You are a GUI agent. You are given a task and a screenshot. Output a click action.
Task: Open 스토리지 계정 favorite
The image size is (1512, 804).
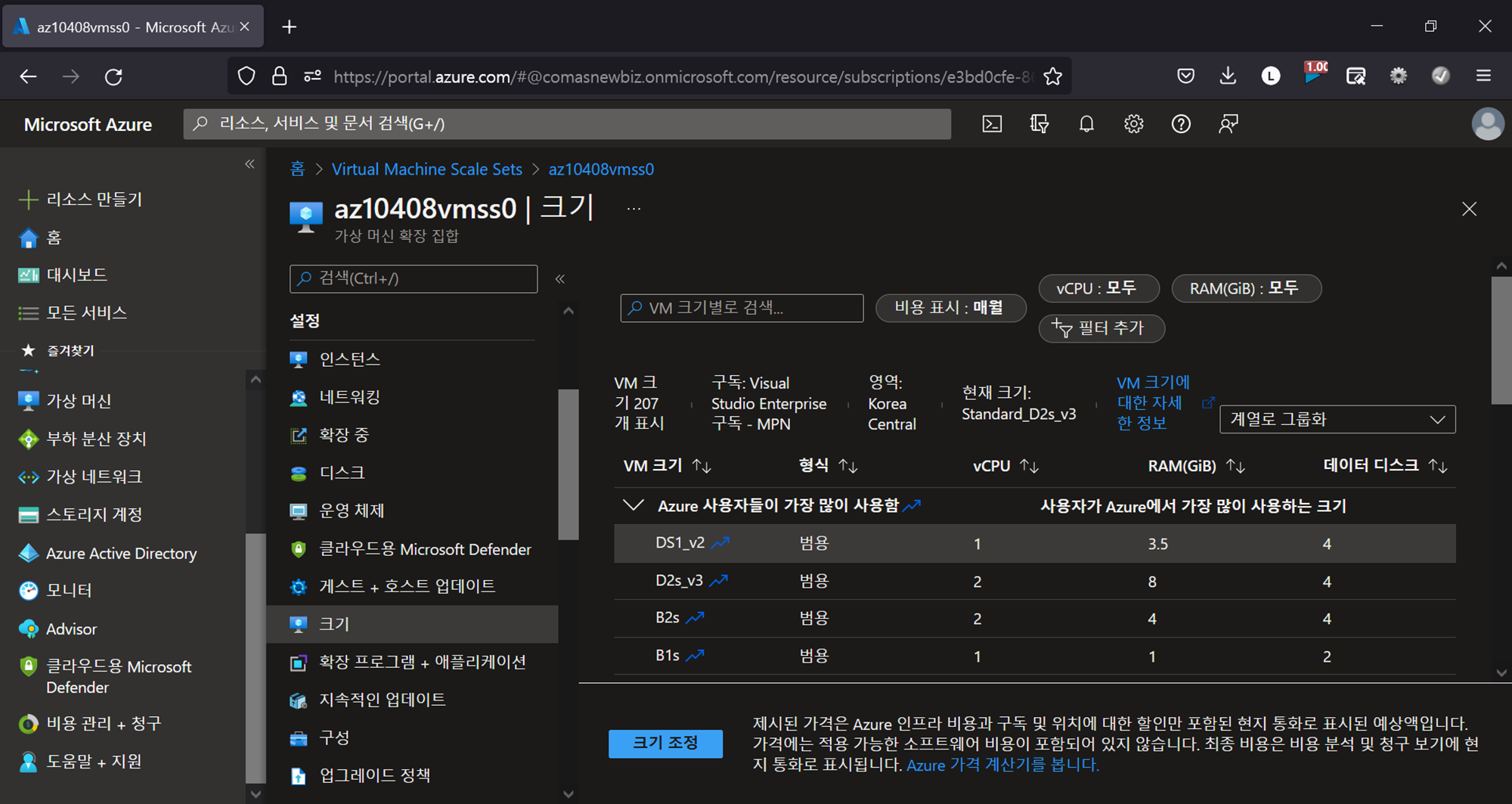79,514
